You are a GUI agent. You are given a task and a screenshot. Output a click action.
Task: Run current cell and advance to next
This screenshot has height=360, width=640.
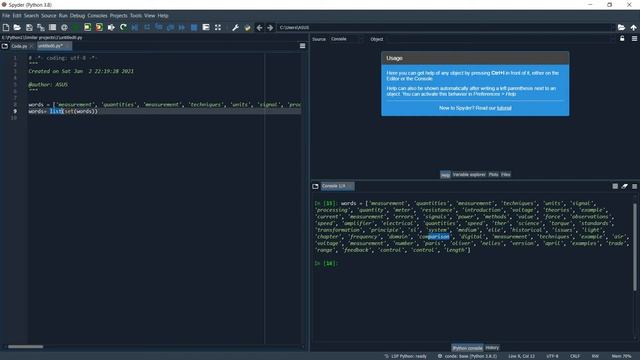click(x=99, y=27)
